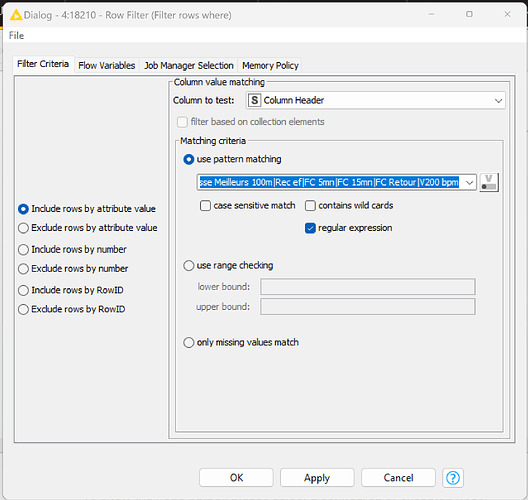528x500 pixels.
Task: Open the Memory Policy tab
Action: click(x=270, y=65)
